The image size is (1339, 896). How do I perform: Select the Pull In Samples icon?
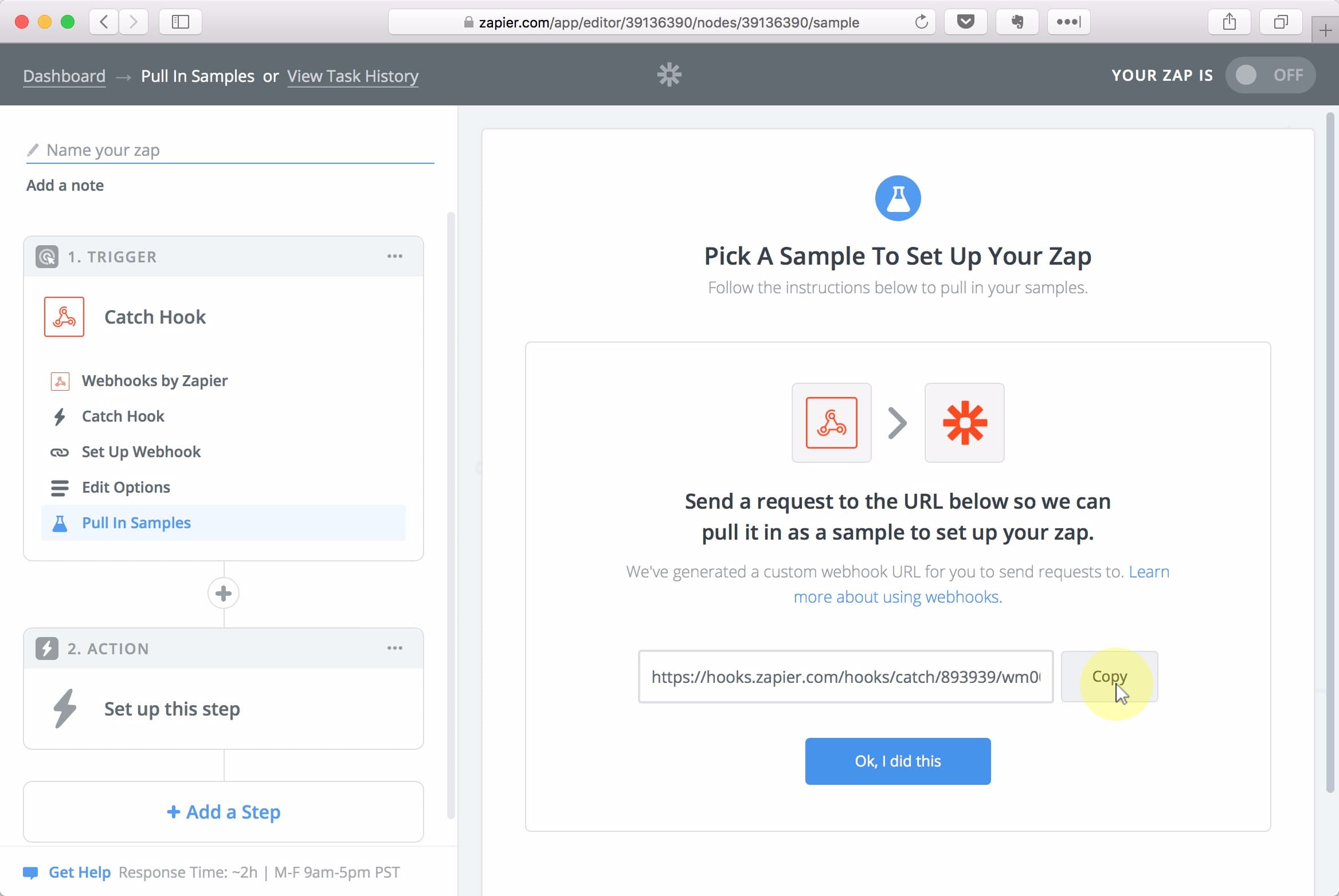coord(59,522)
